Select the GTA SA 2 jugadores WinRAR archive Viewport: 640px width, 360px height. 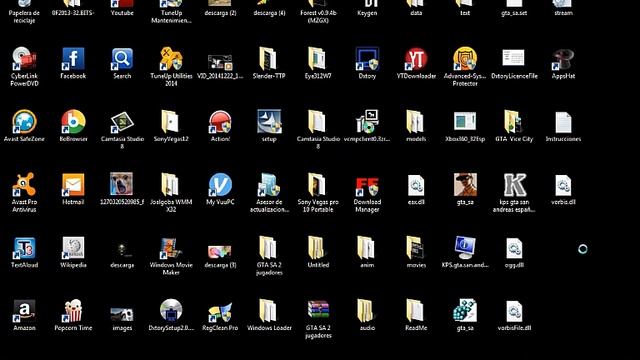(318, 311)
